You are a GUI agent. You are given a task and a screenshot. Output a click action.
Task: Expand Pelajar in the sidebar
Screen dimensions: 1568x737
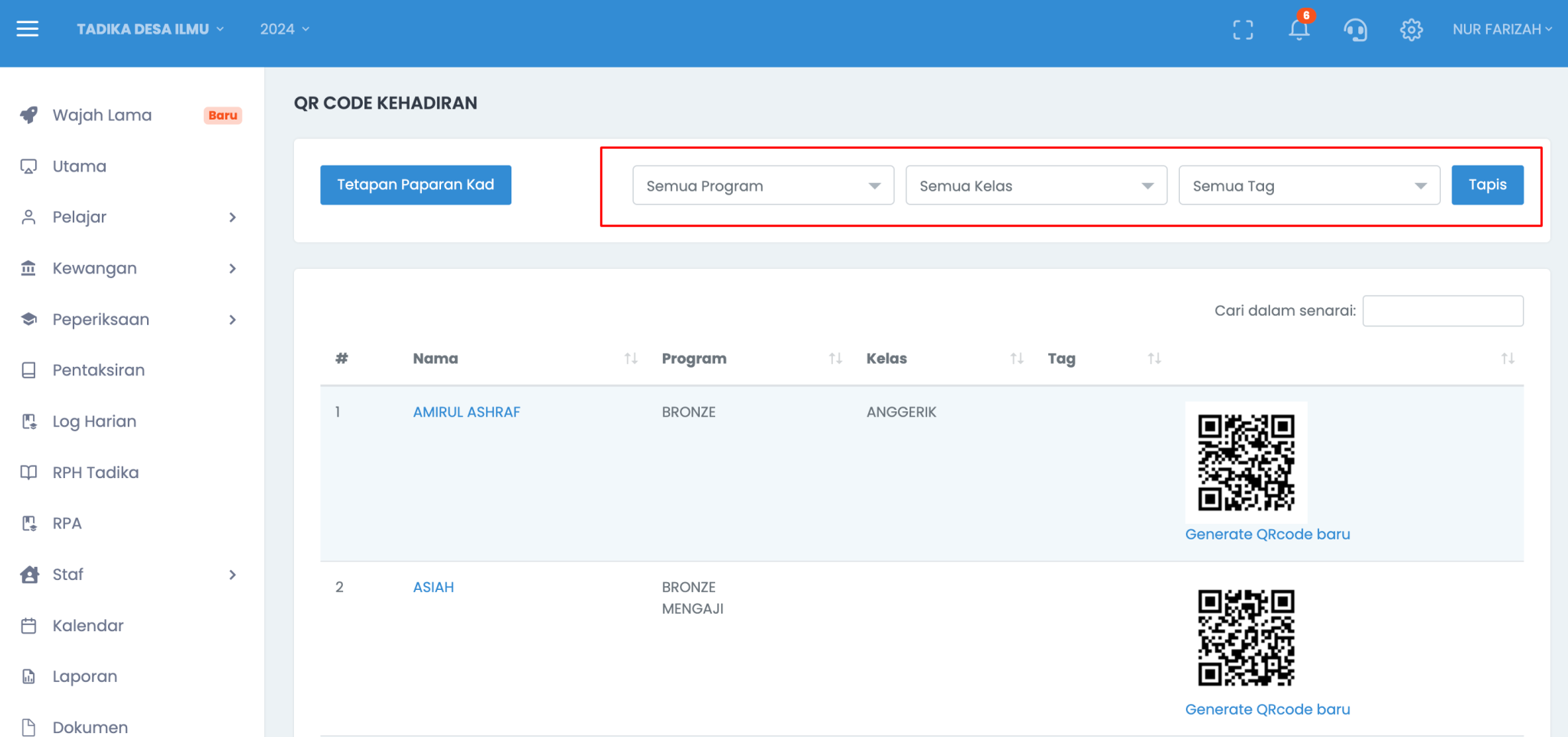(130, 218)
